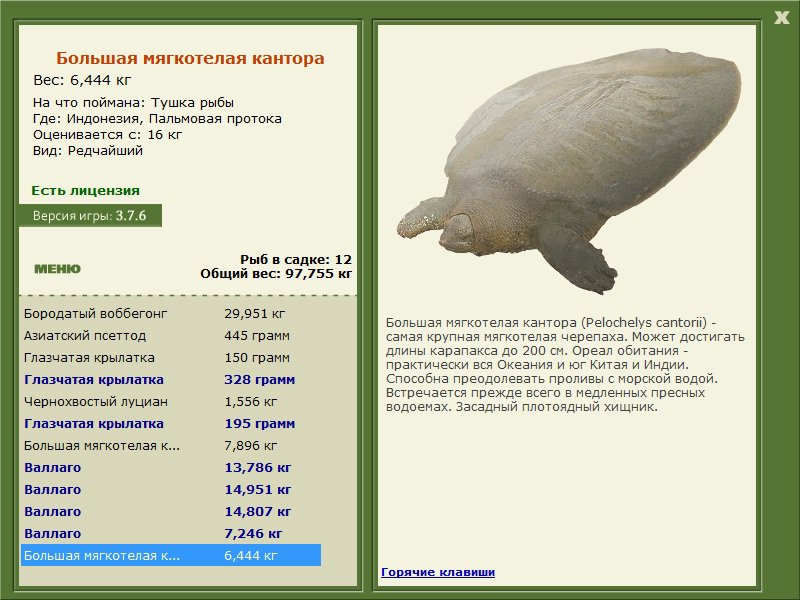Select Глазчатая крылатка 328 грамм entry
This screenshot has height=600, width=800.
pos(171,379)
